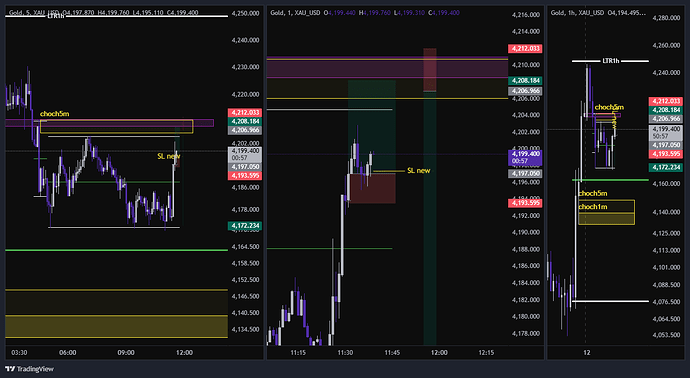This screenshot has width=690, height=378.
Task: Click the 4,208.184 green price label in 1-minute chart
Action: 525,81
